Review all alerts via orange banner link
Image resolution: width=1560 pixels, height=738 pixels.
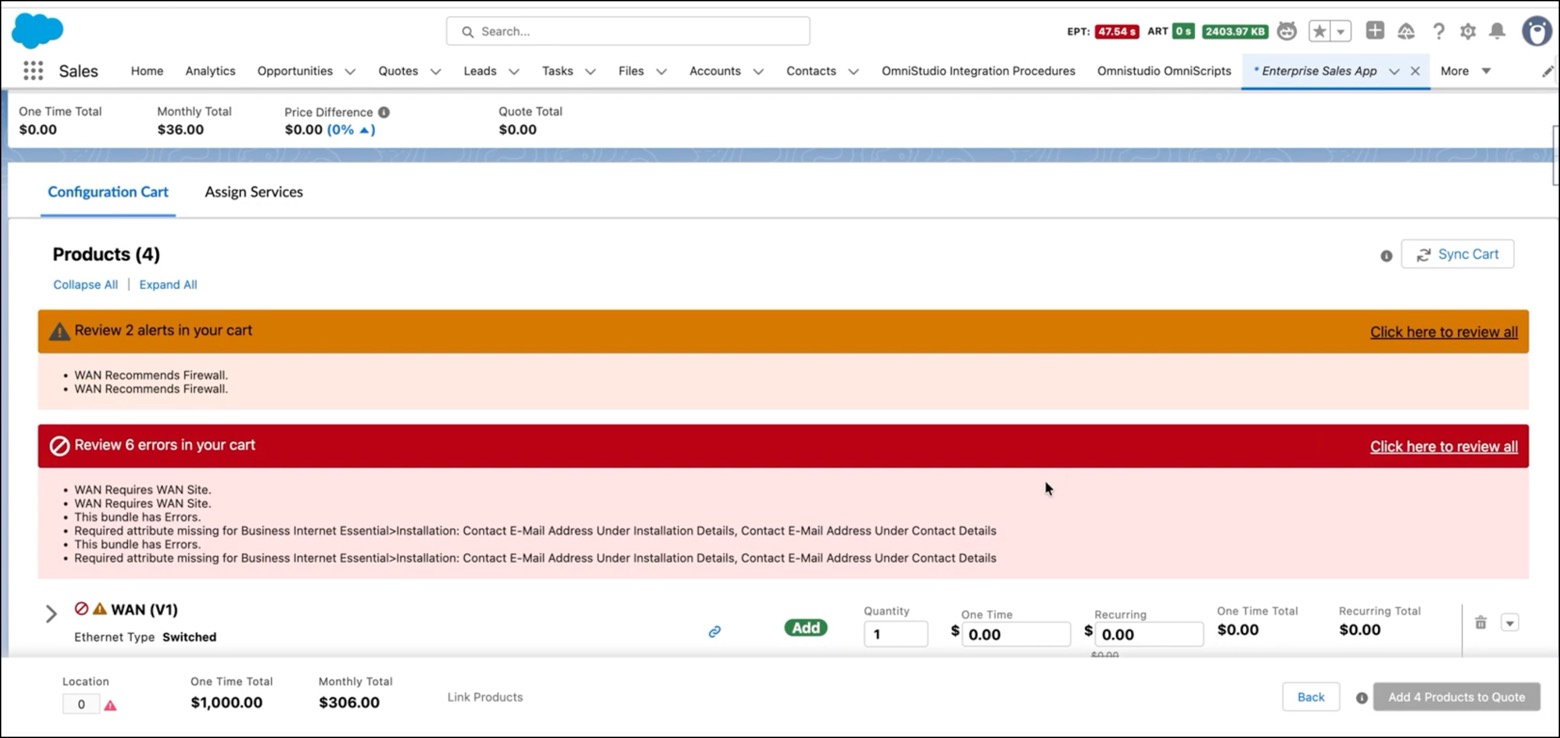point(1444,332)
